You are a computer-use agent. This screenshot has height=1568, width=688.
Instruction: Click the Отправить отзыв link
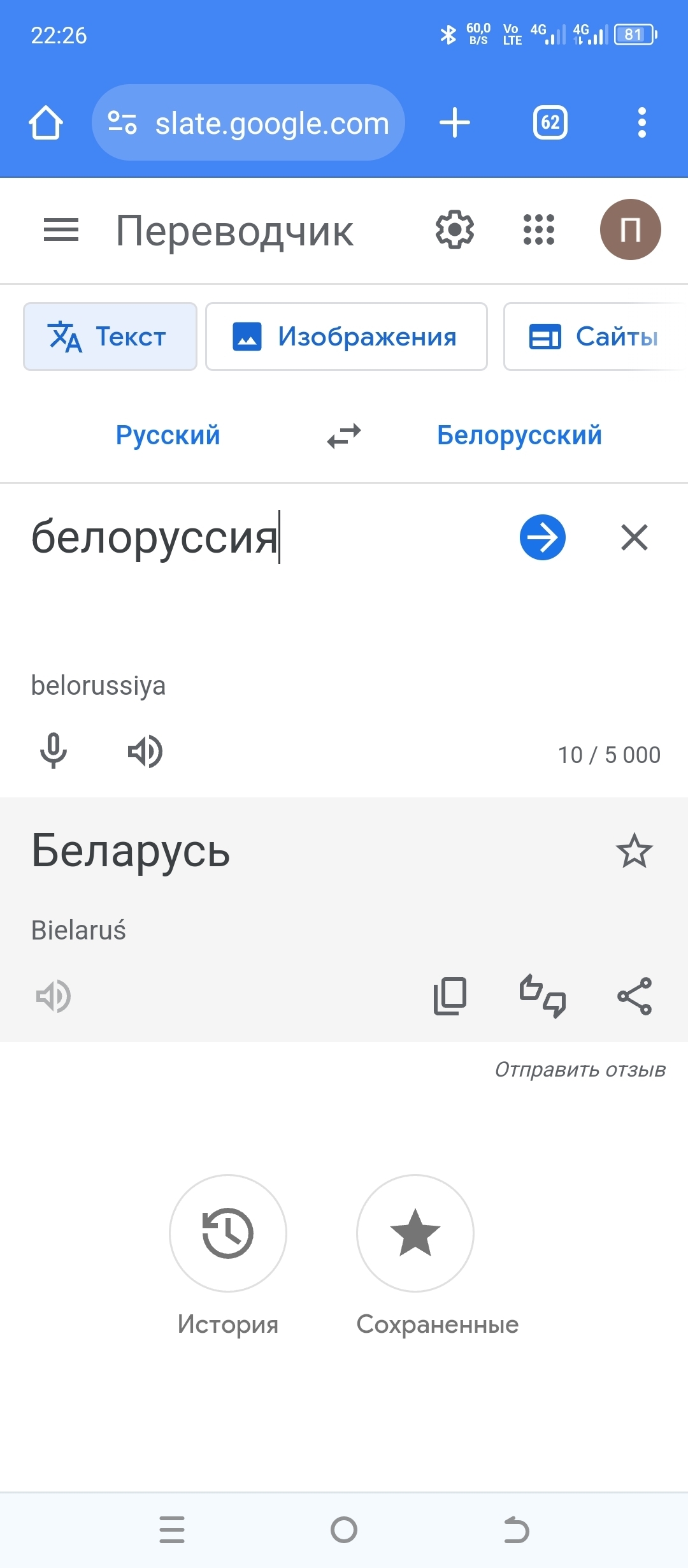(580, 1070)
